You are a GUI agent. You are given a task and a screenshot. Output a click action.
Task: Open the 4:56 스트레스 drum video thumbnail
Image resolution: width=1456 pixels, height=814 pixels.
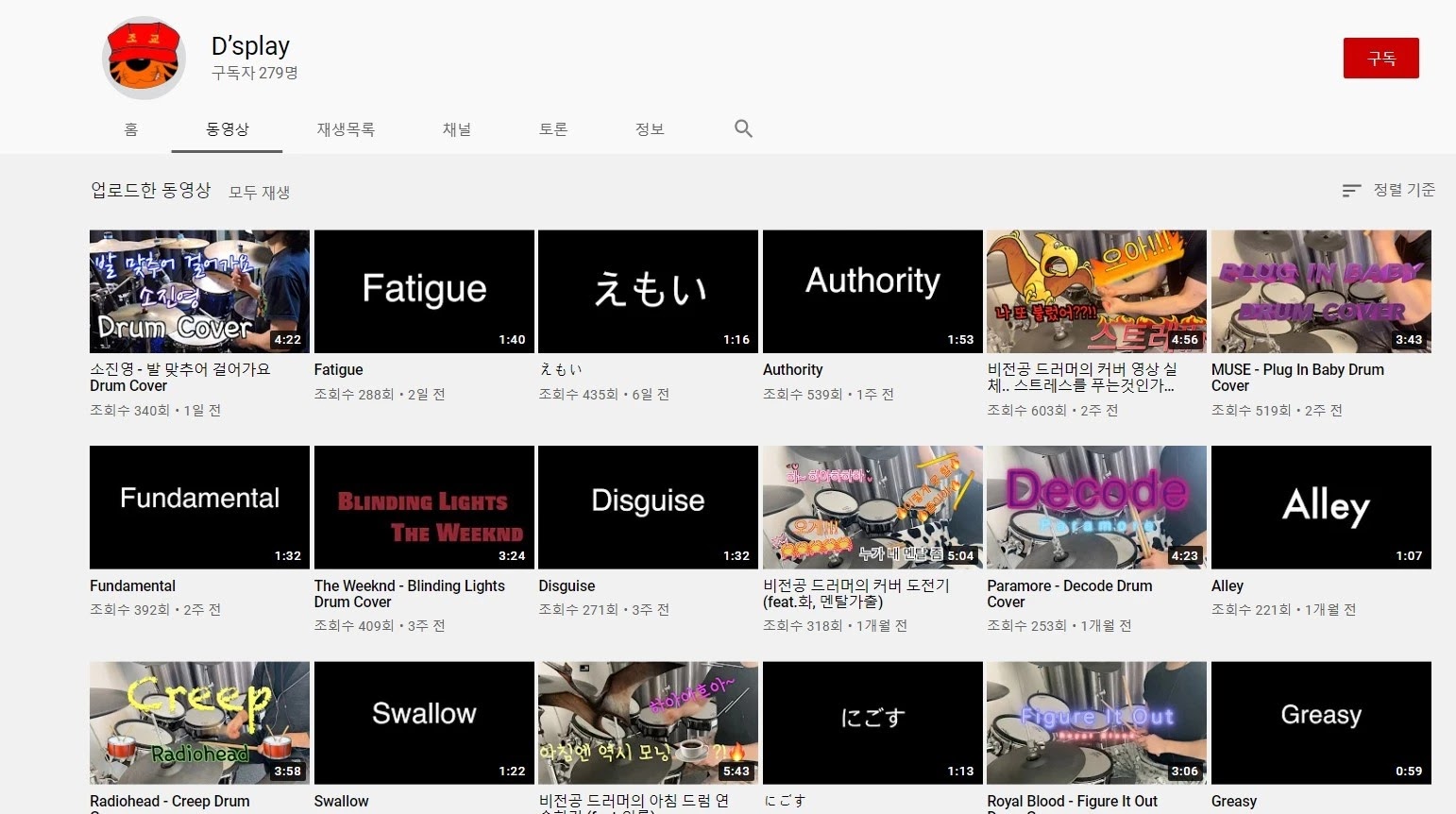pos(1096,292)
